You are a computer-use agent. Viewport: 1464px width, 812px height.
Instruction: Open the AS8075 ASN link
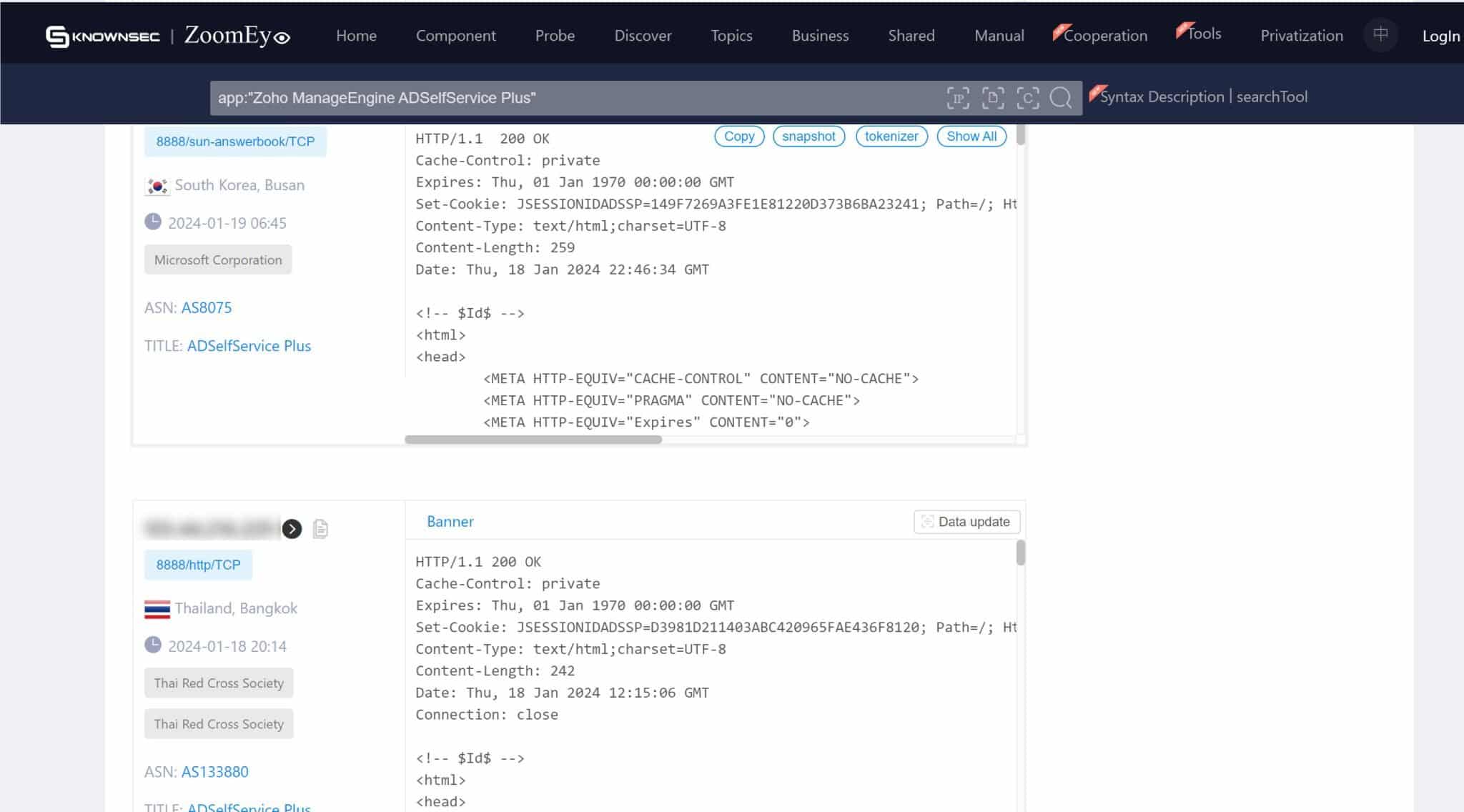click(207, 308)
